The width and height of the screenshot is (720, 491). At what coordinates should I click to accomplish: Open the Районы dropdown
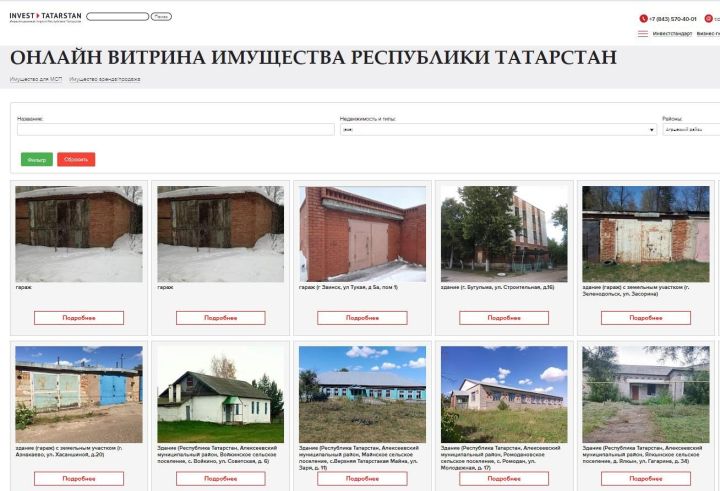pos(691,130)
